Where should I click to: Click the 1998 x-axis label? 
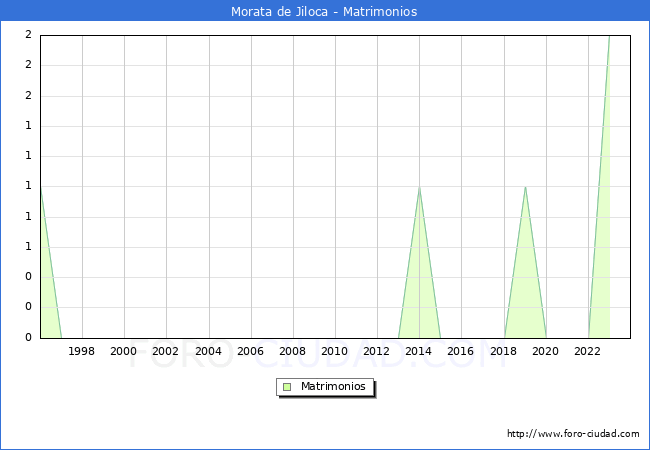point(81,351)
